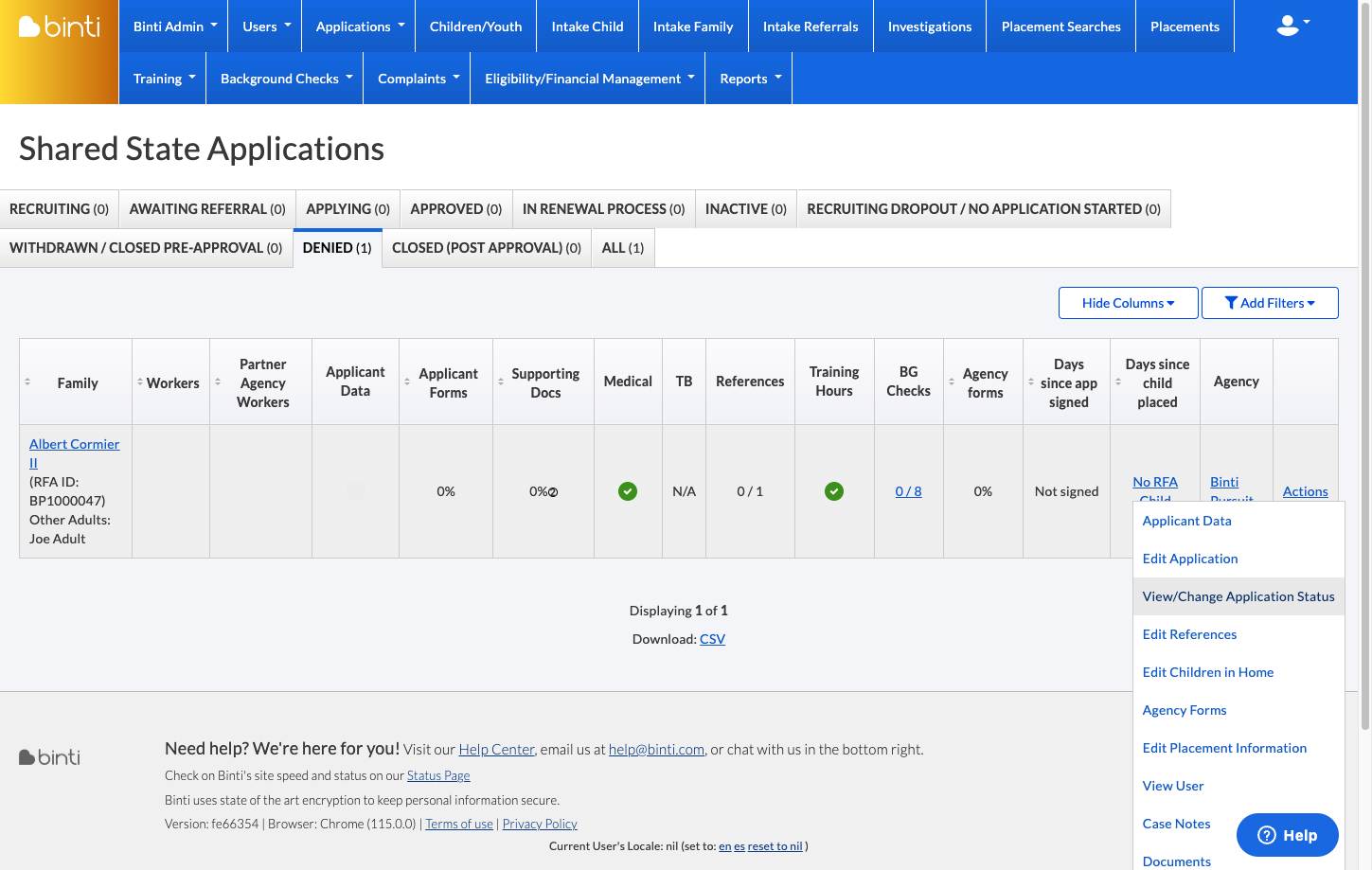
Task: Open the Help Center link
Action: coord(496,749)
